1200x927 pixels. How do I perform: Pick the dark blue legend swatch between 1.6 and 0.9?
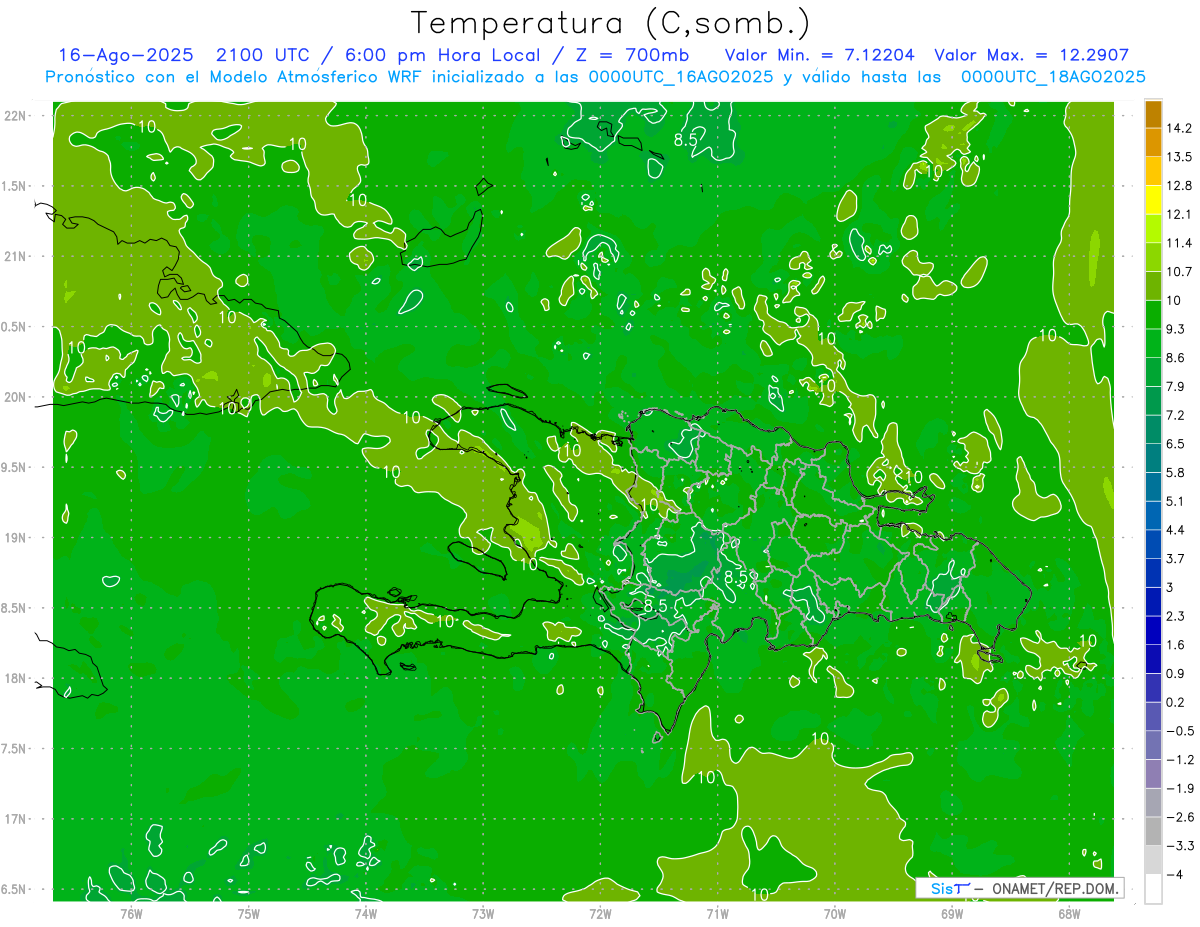click(x=1153, y=659)
